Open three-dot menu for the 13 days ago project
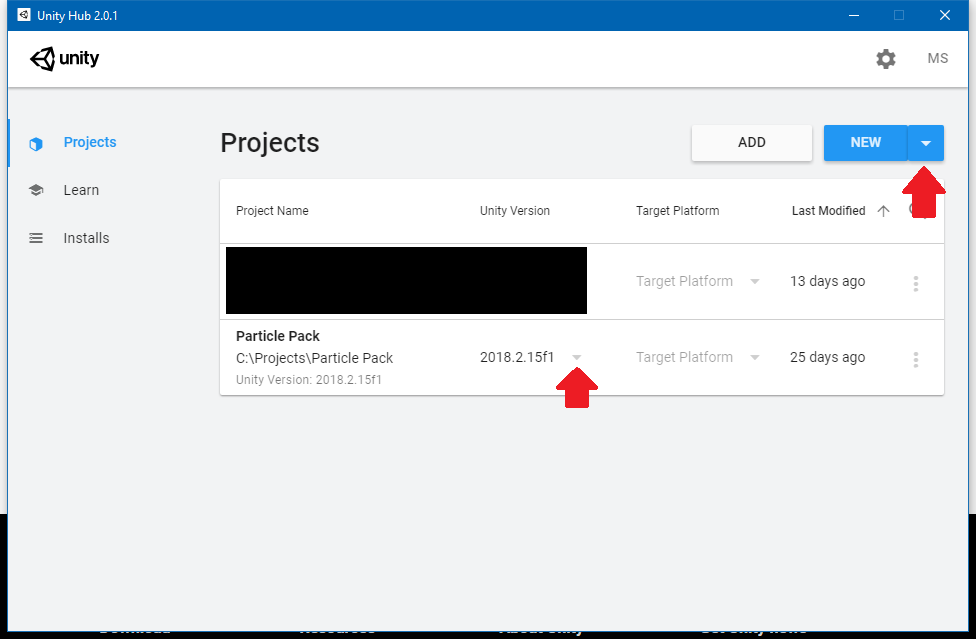This screenshot has height=642, width=976. [x=915, y=283]
